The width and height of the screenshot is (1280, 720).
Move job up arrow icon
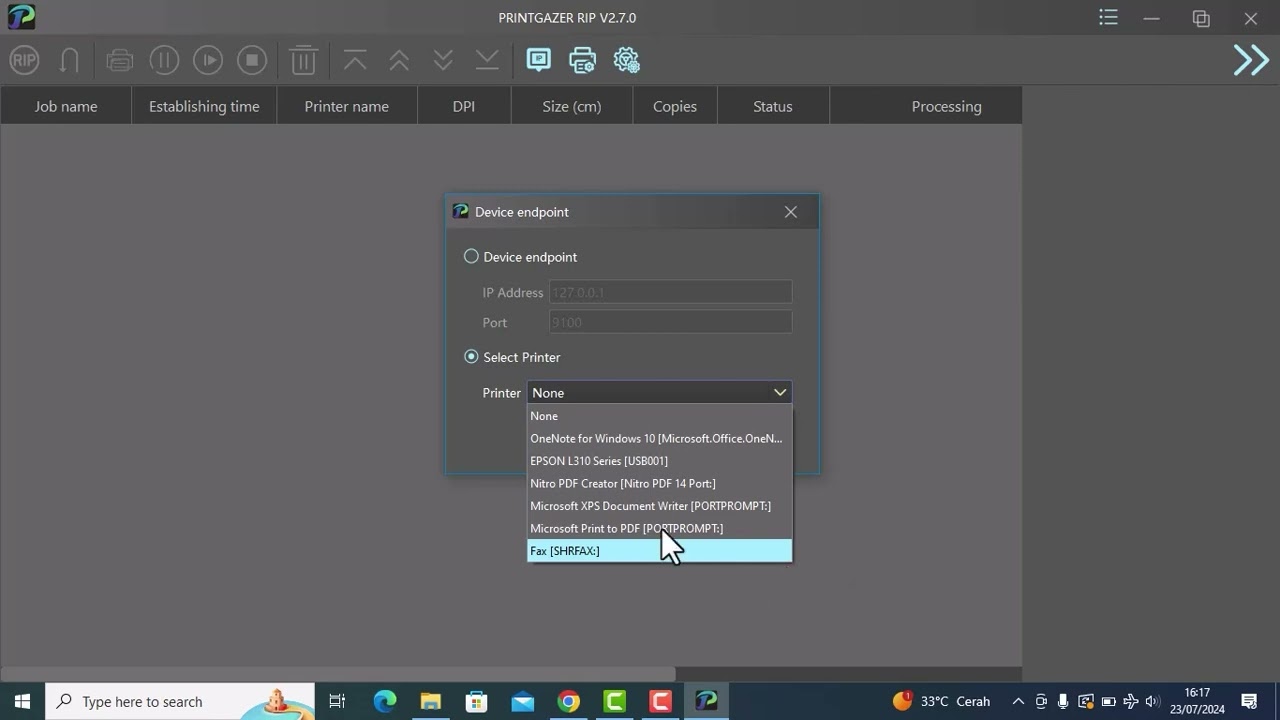click(x=399, y=60)
